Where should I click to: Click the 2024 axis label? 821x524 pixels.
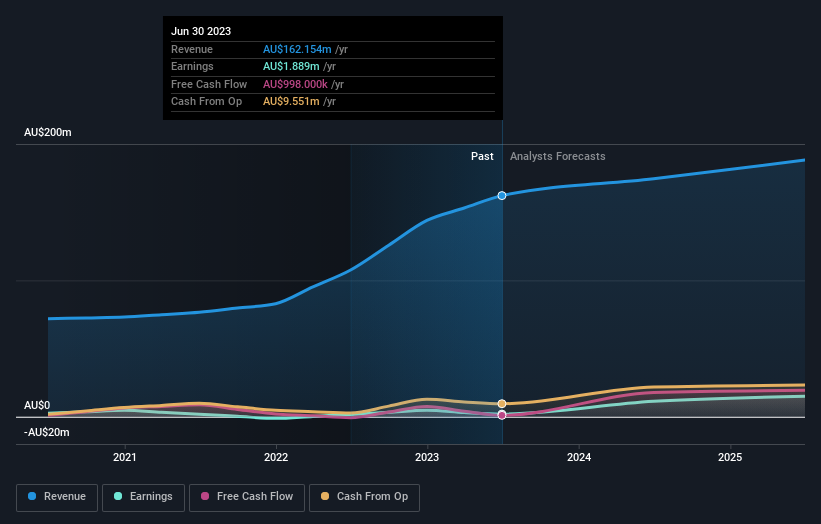(x=579, y=458)
